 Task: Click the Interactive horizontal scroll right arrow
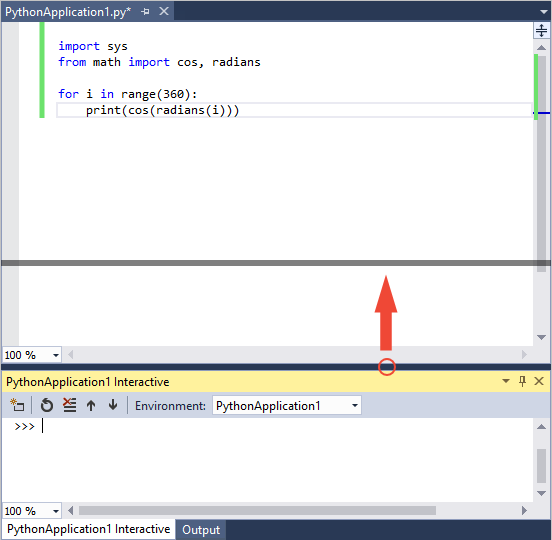coord(524,510)
